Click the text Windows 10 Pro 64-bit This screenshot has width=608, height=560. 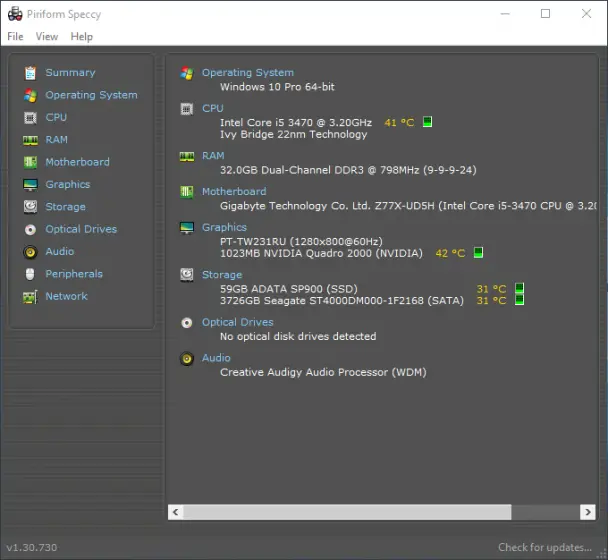277,87
